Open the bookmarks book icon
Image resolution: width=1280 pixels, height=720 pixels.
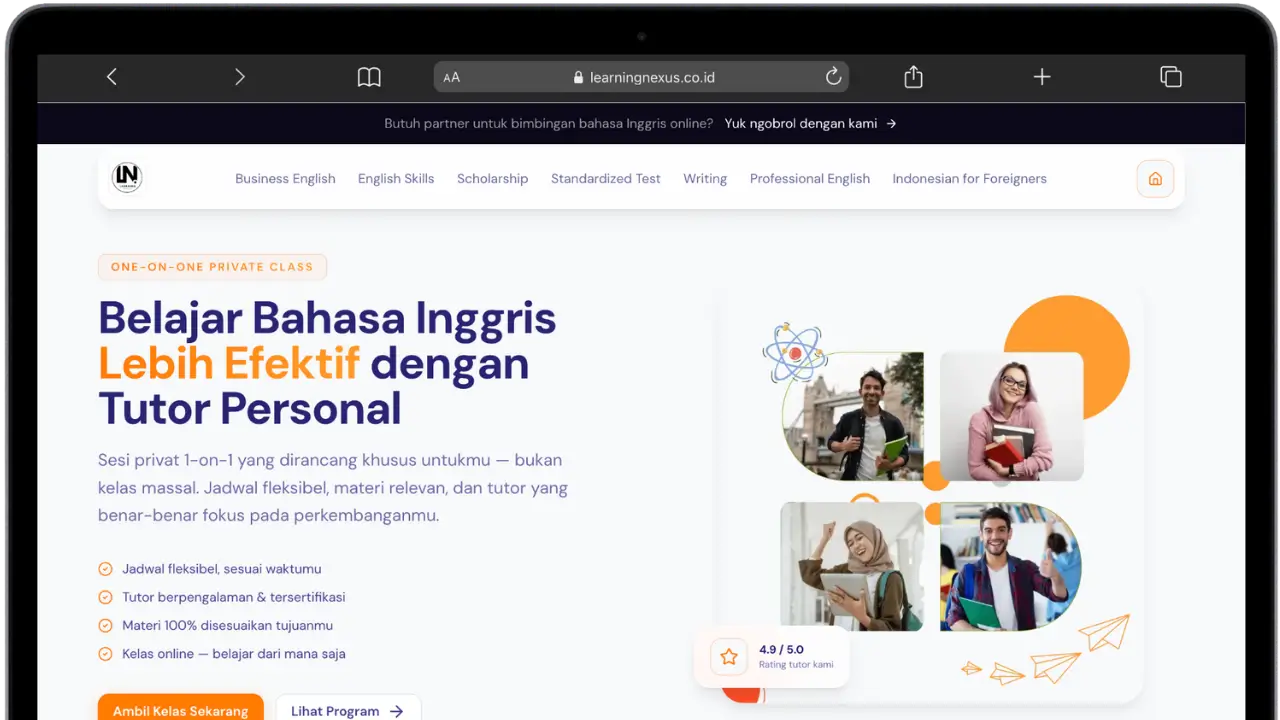pyautogui.click(x=369, y=77)
